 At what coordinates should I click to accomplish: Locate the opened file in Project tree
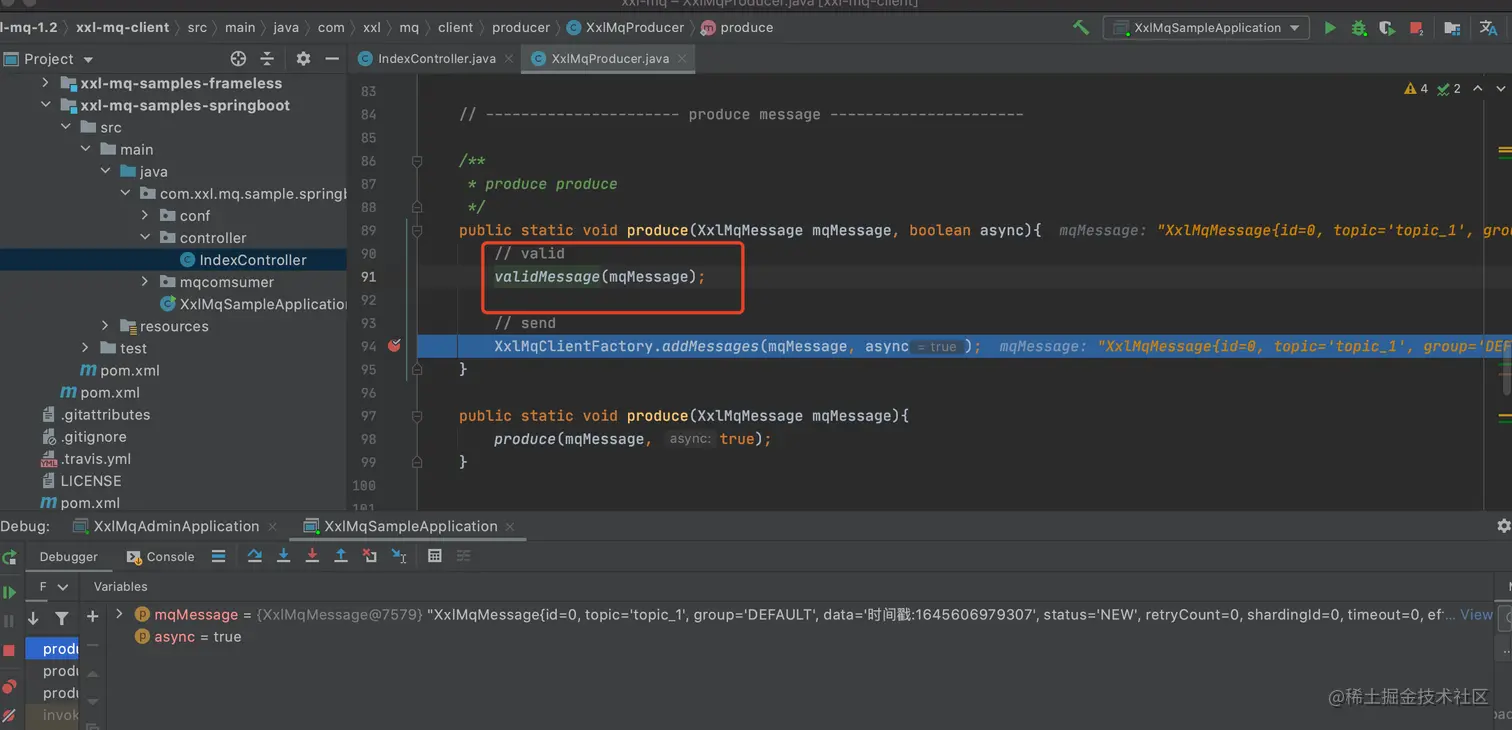click(238, 59)
